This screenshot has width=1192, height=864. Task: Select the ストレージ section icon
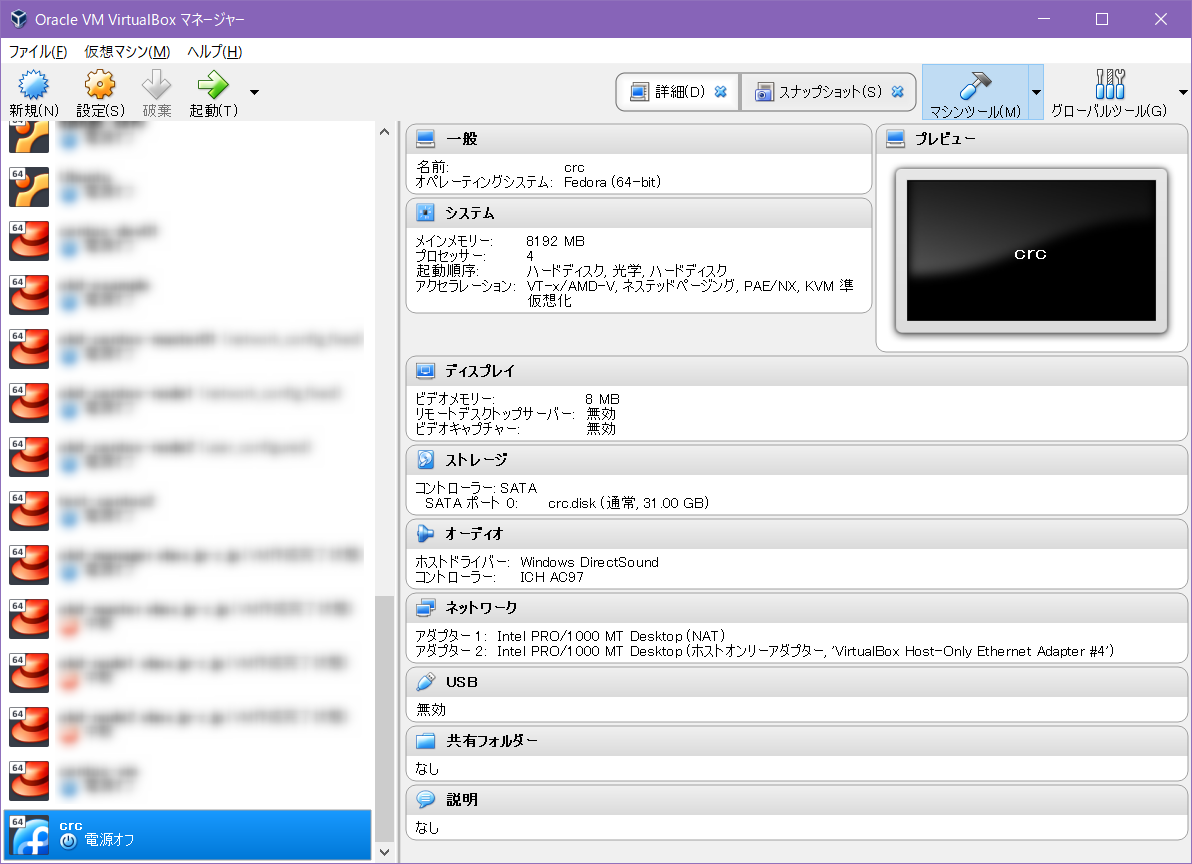pos(424,459)
